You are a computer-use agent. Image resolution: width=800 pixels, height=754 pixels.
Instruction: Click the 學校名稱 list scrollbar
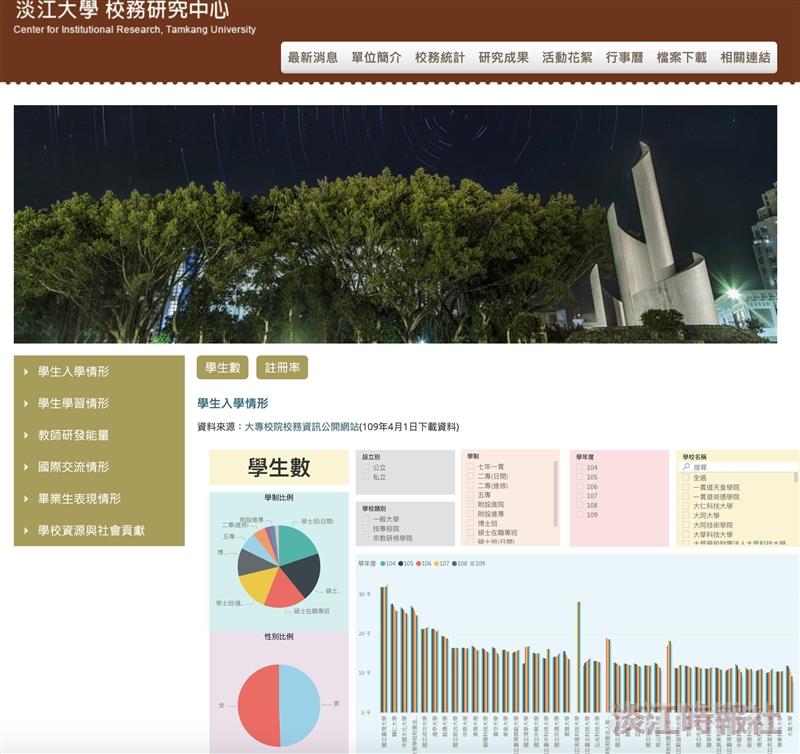(x=795, y=477)
